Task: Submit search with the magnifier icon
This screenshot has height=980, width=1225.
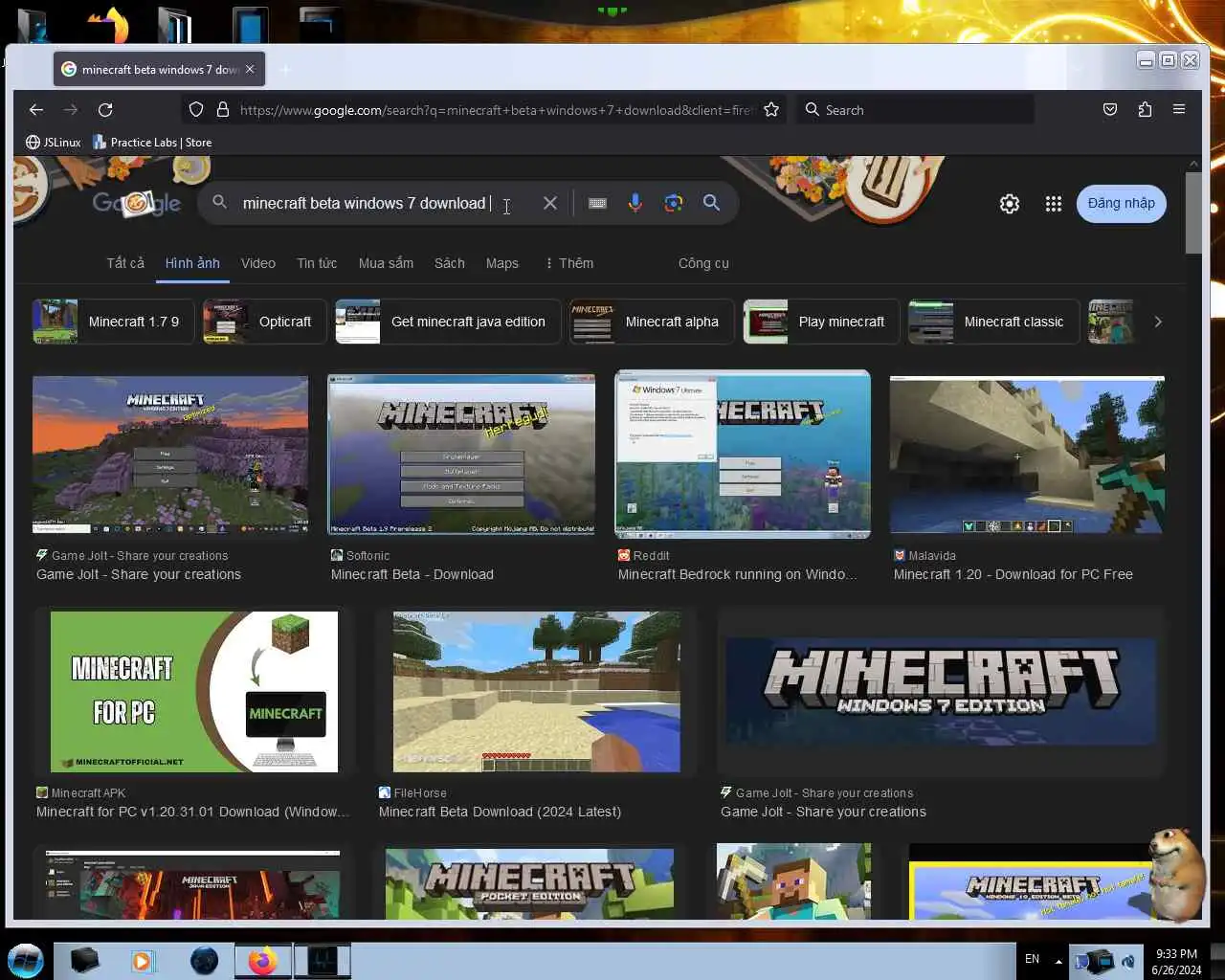Action: (712, 203)
